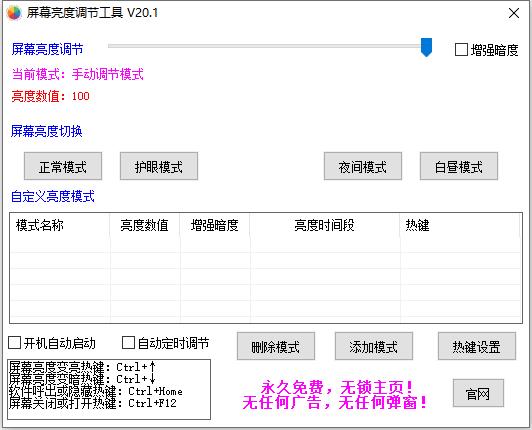
Task: Click the 屏幕亮度变亮热键: Ctrl+↑ line
Action: [82, 367]
